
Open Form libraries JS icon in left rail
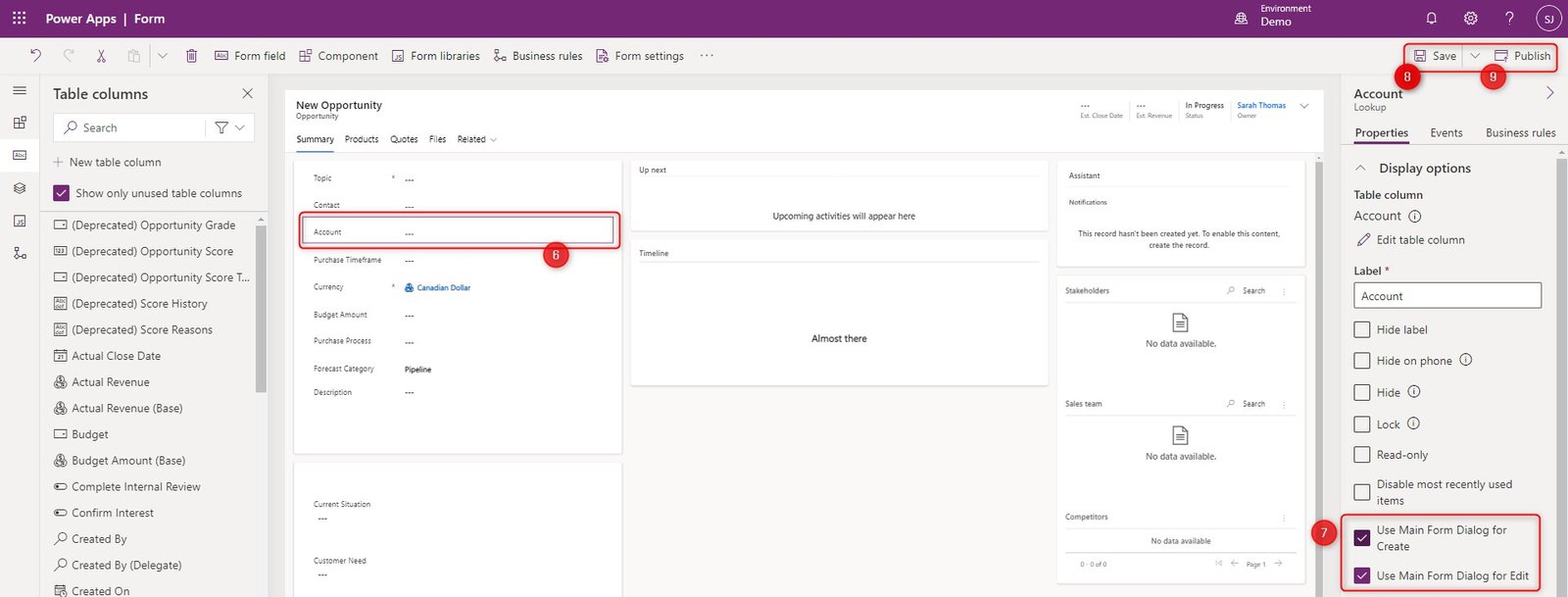point(20,221)
